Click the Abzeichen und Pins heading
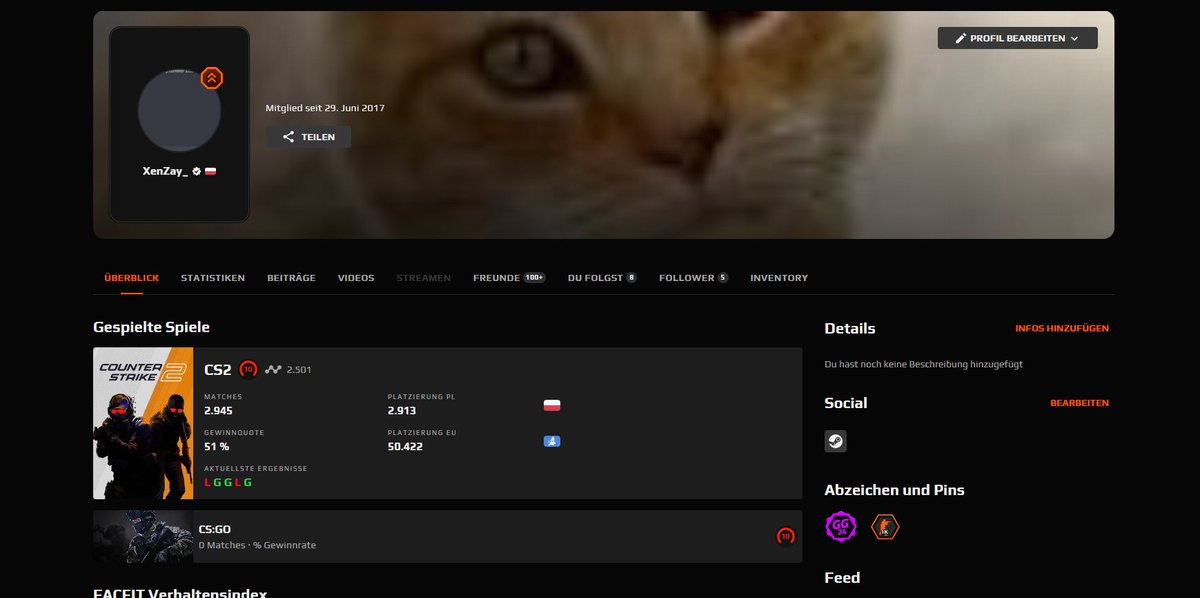The width and height of the screenshot is (1200, 598). coord(894,490)
